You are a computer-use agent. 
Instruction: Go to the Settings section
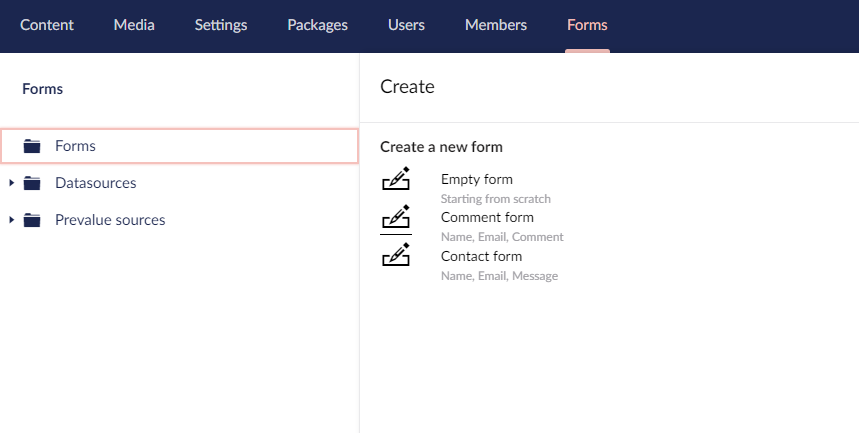(x=221, y=25)
